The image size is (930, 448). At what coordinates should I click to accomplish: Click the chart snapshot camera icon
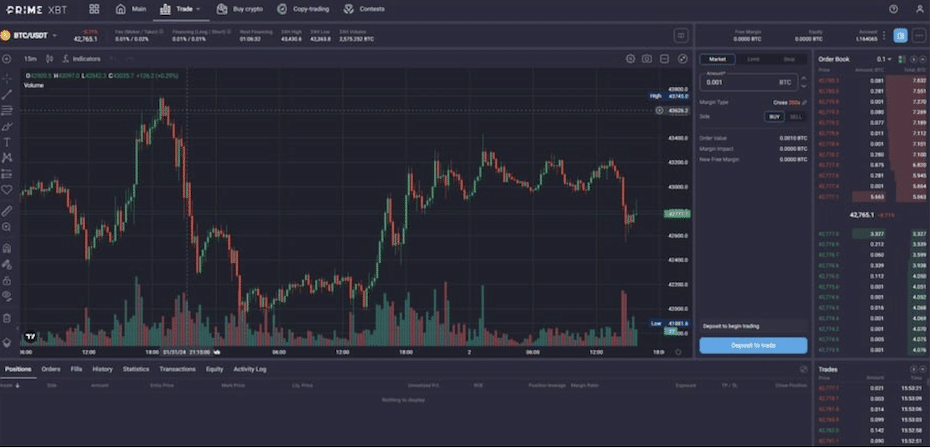click(647, 59)
